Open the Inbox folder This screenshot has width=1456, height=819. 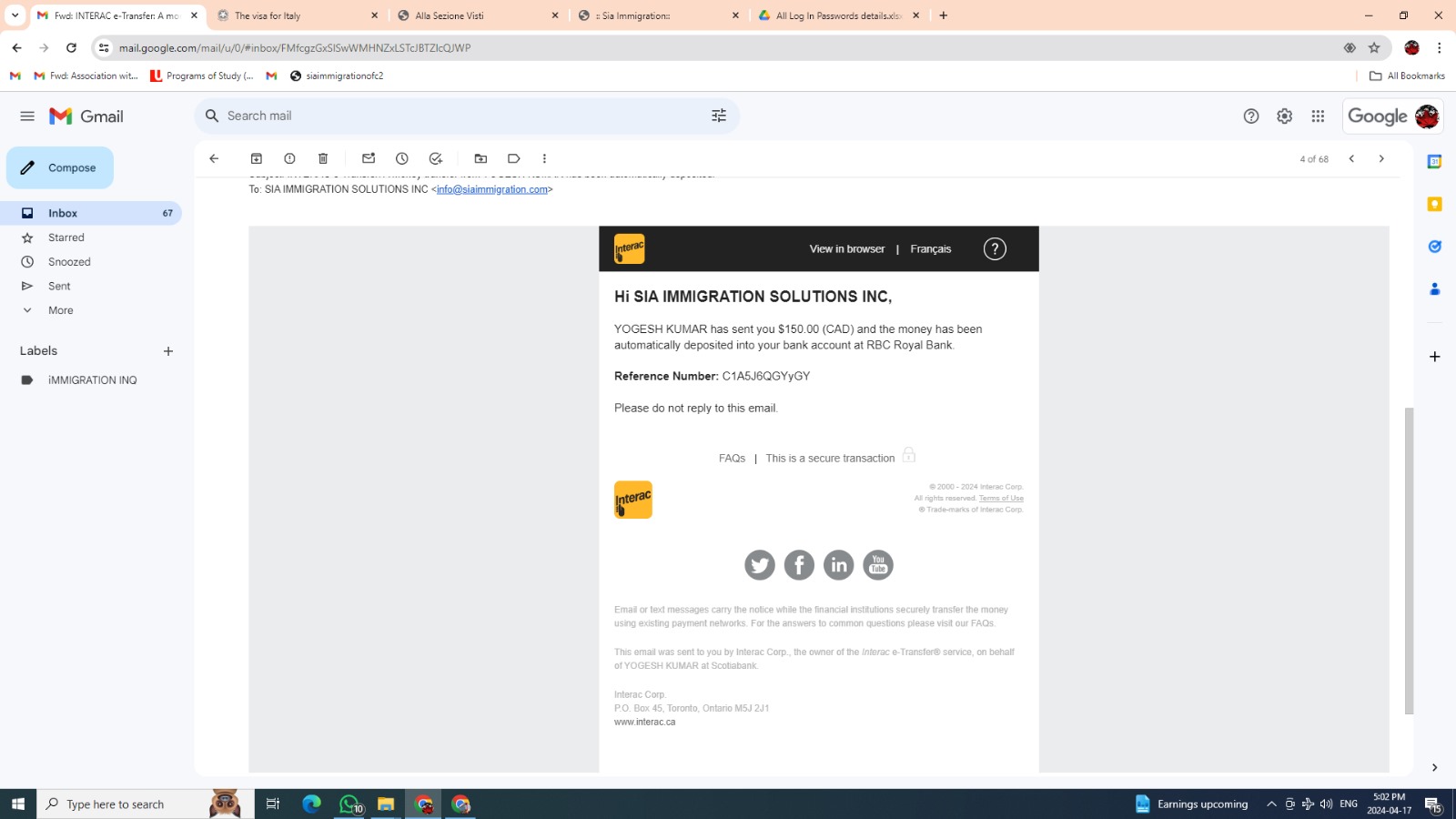[x=91, y=213]
